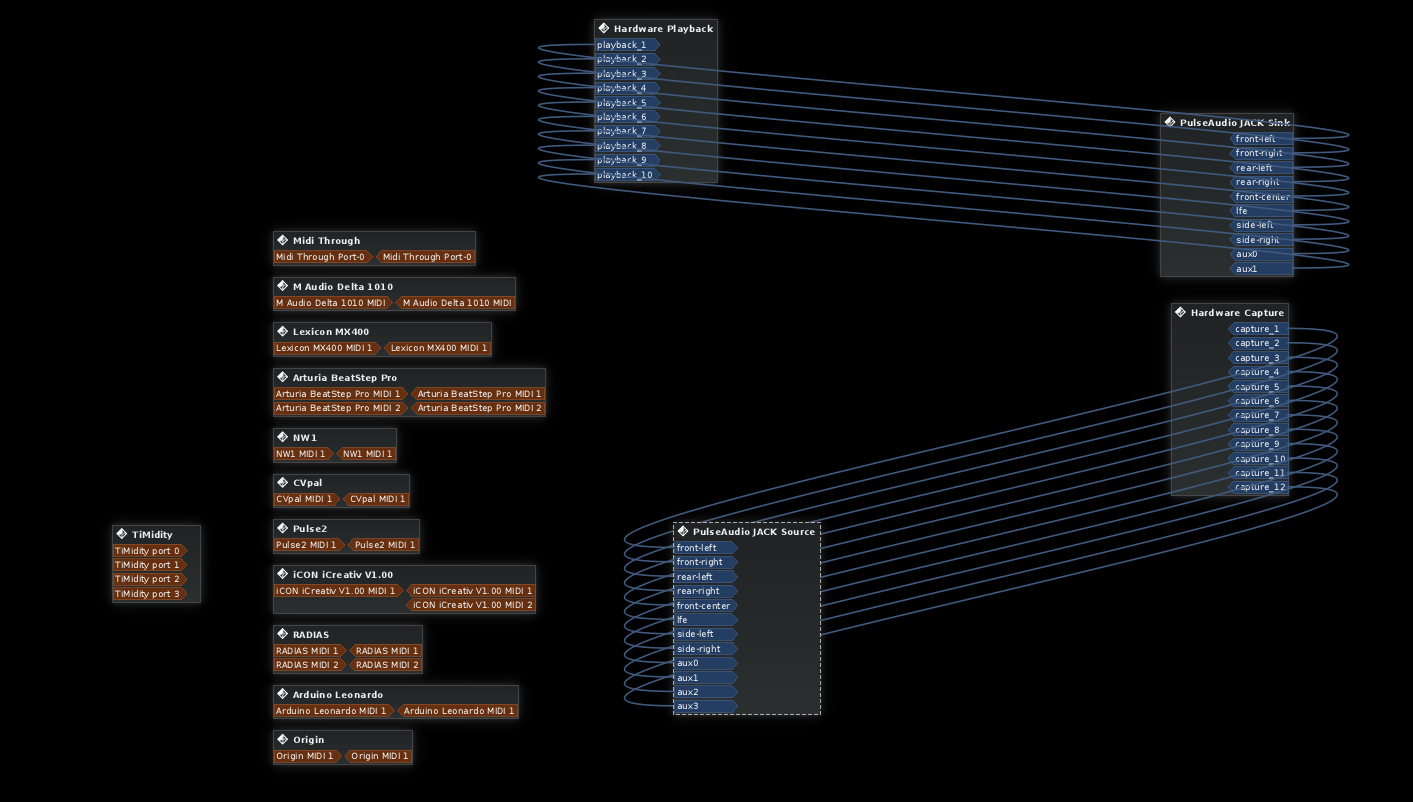The image size is (1413, 802).
Task: Select aux1 port on PulseAudio JACK Sink
Action: [x=1261, y=269]
